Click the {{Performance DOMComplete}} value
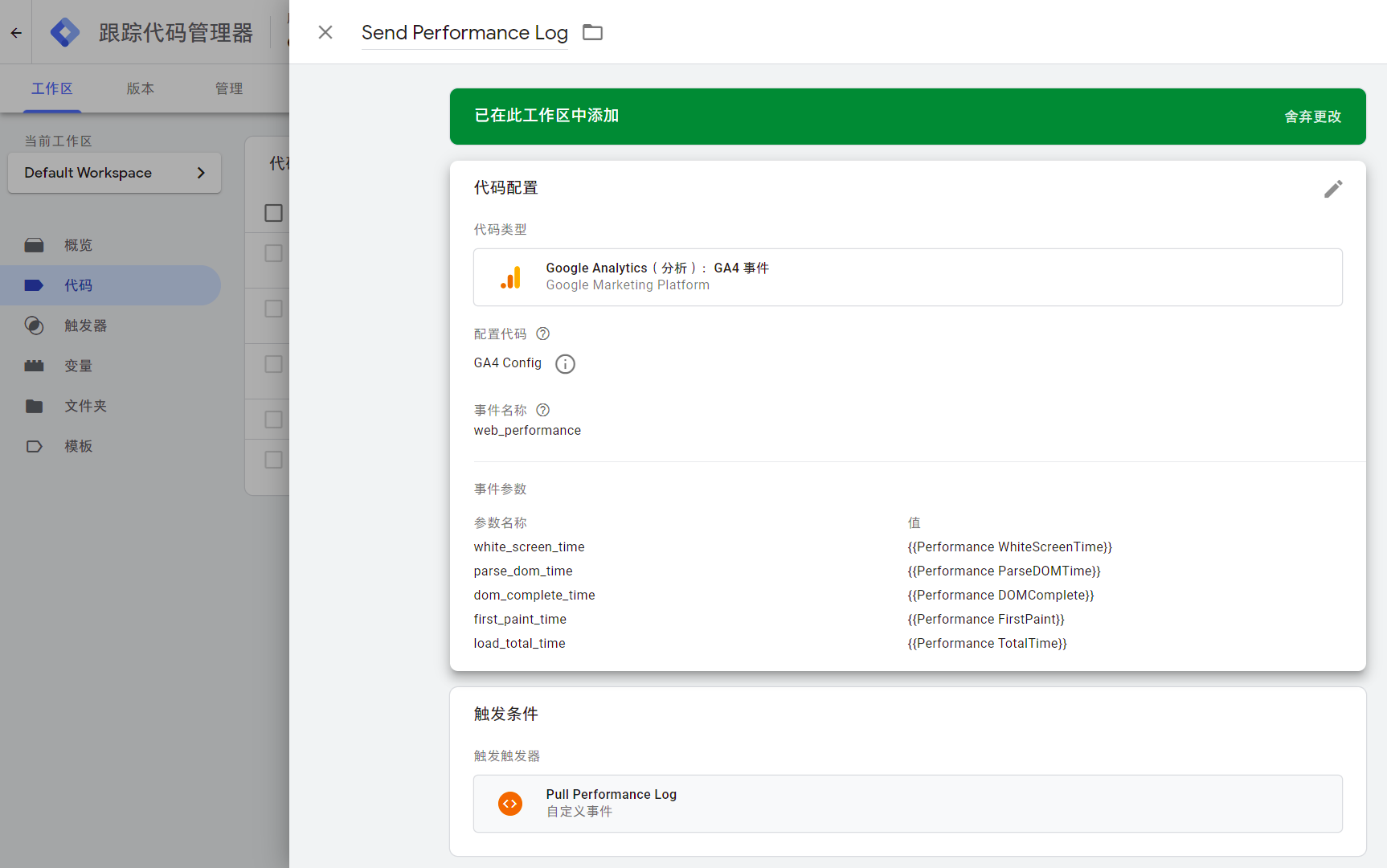The height and width of the screenshot is (868, 1387). coord(1001,596)
